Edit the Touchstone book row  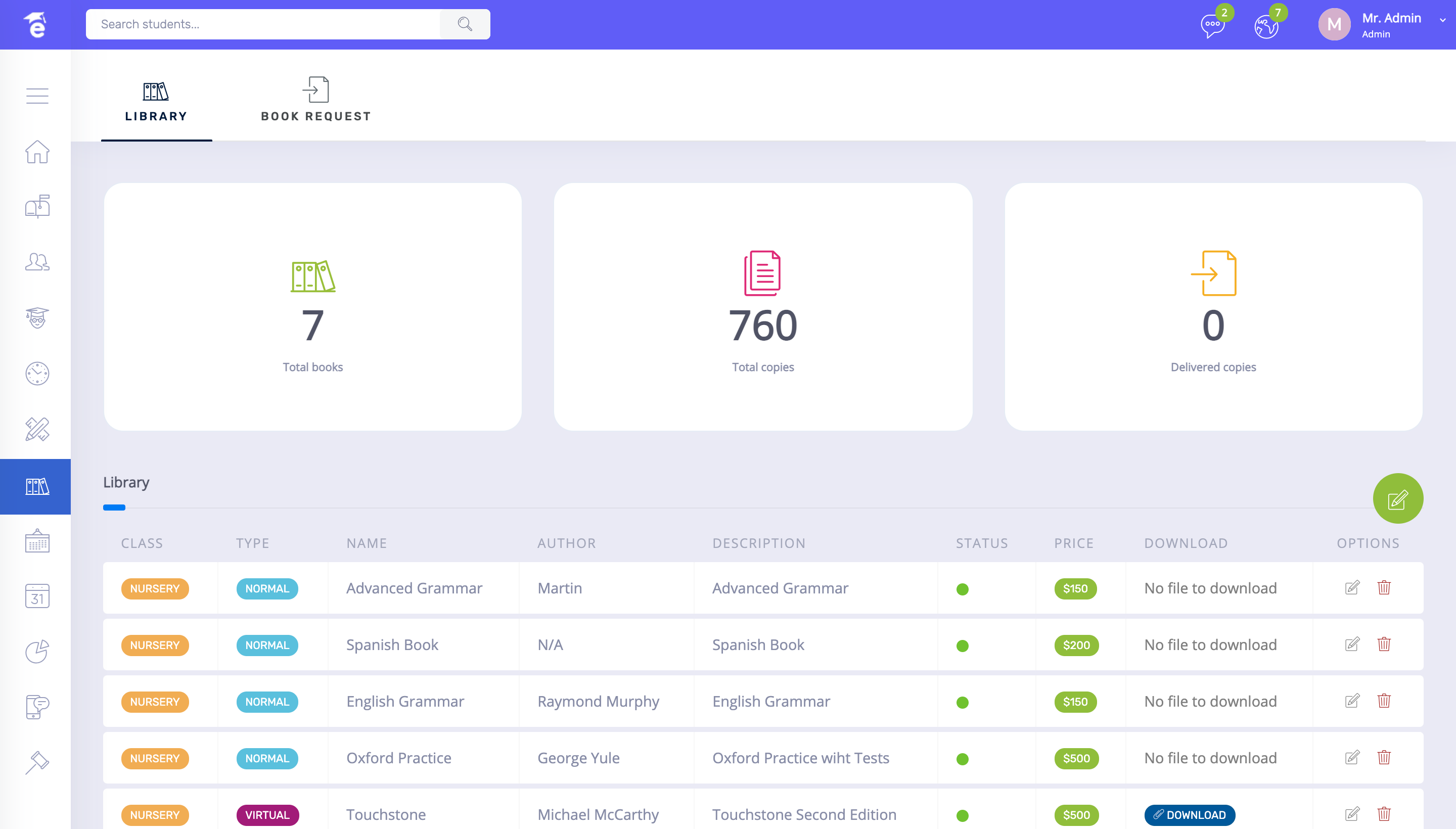1352,814
